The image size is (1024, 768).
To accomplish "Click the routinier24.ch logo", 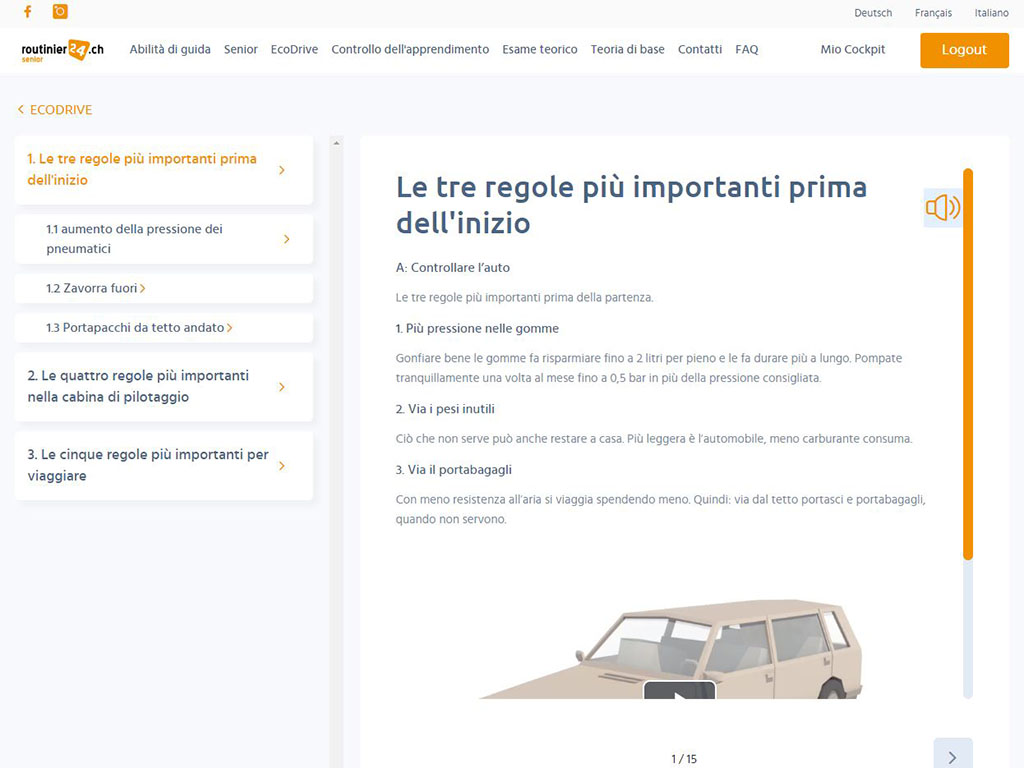I will [62, 50].
